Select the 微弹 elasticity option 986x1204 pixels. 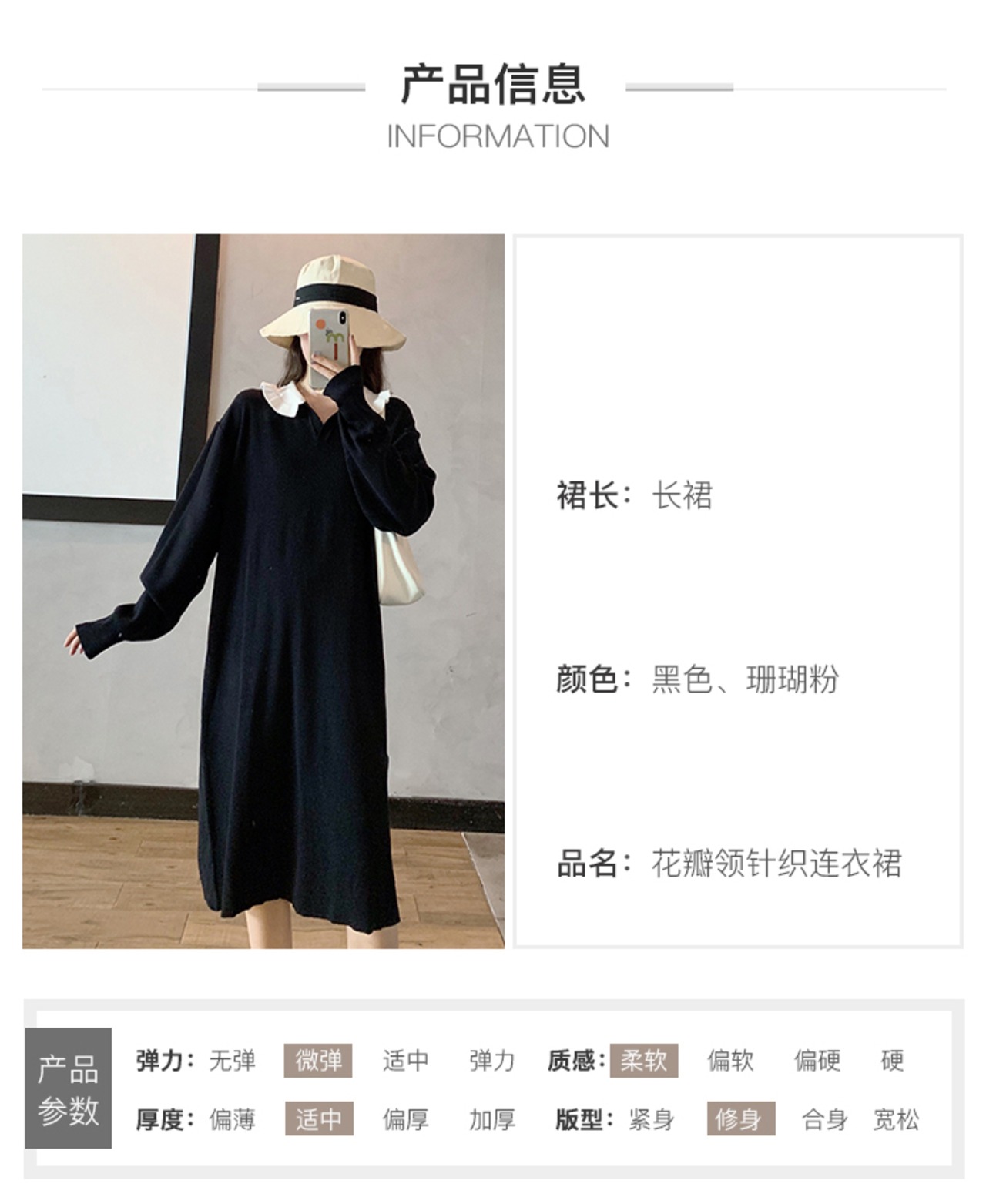[318, 1061]
